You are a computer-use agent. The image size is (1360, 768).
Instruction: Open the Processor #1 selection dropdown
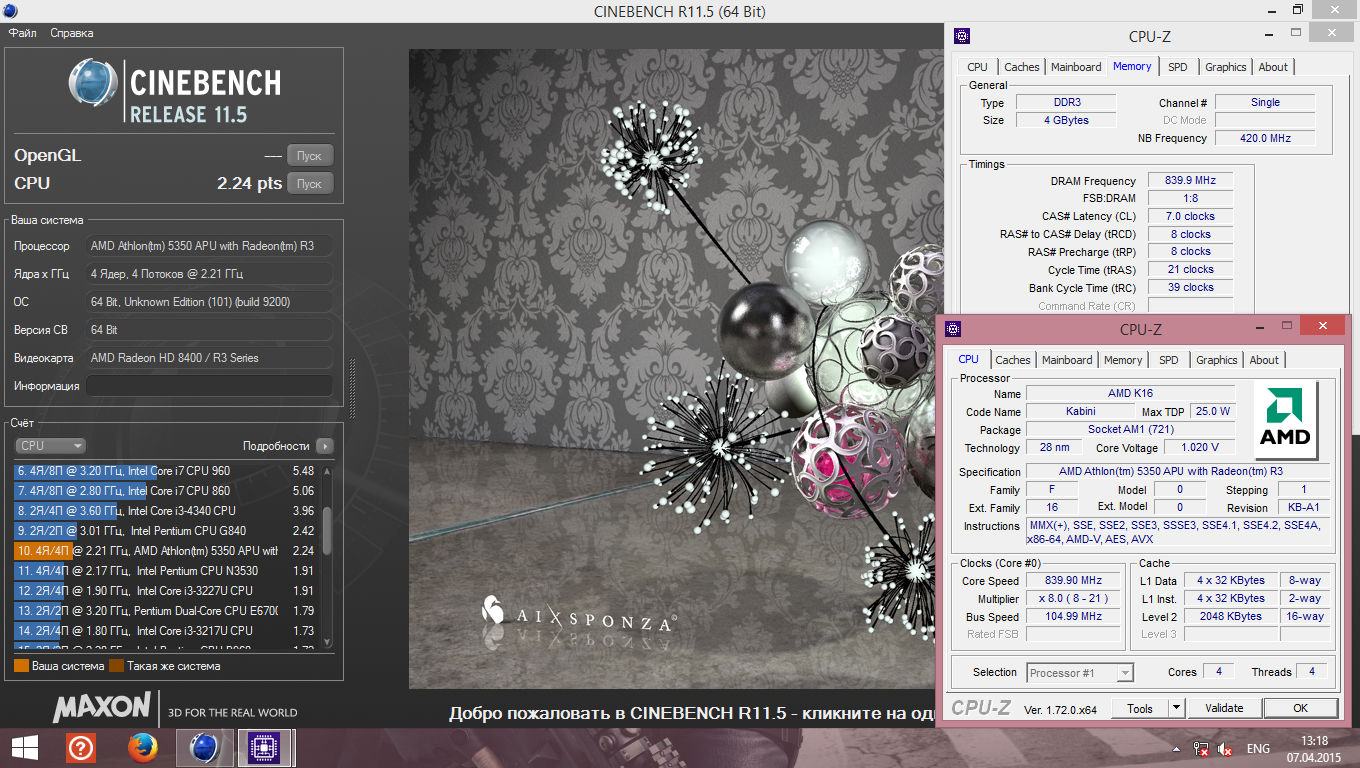[1080, 673]
